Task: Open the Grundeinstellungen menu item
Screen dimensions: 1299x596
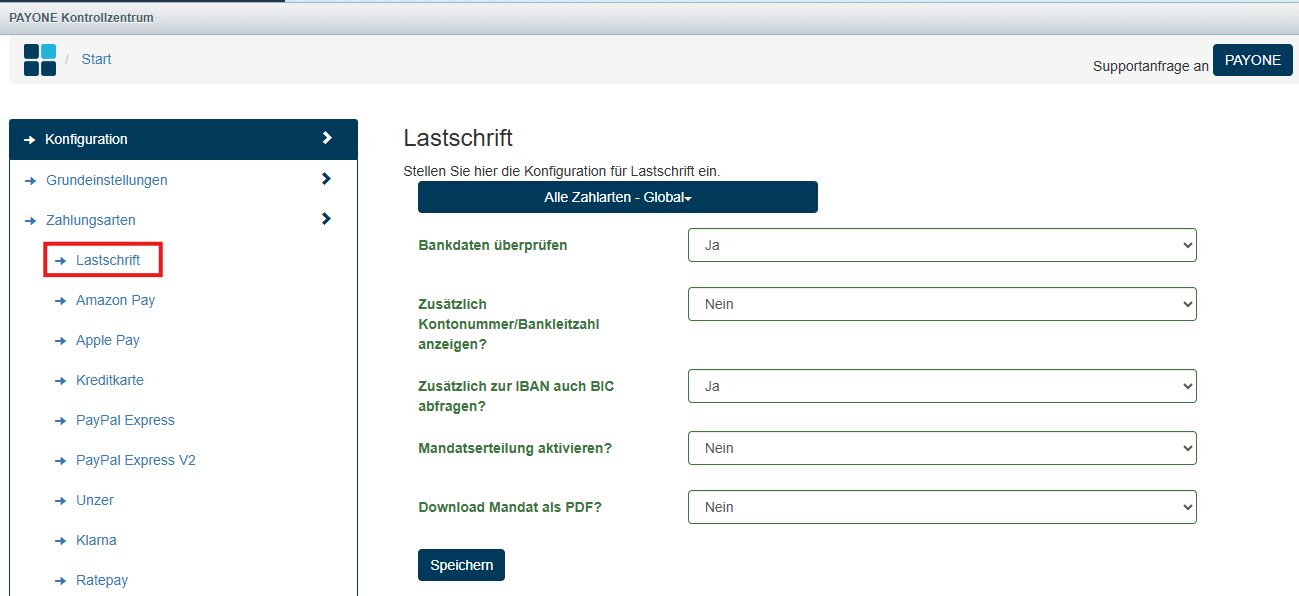Action: pyautogui.click(x=107, y=180)
